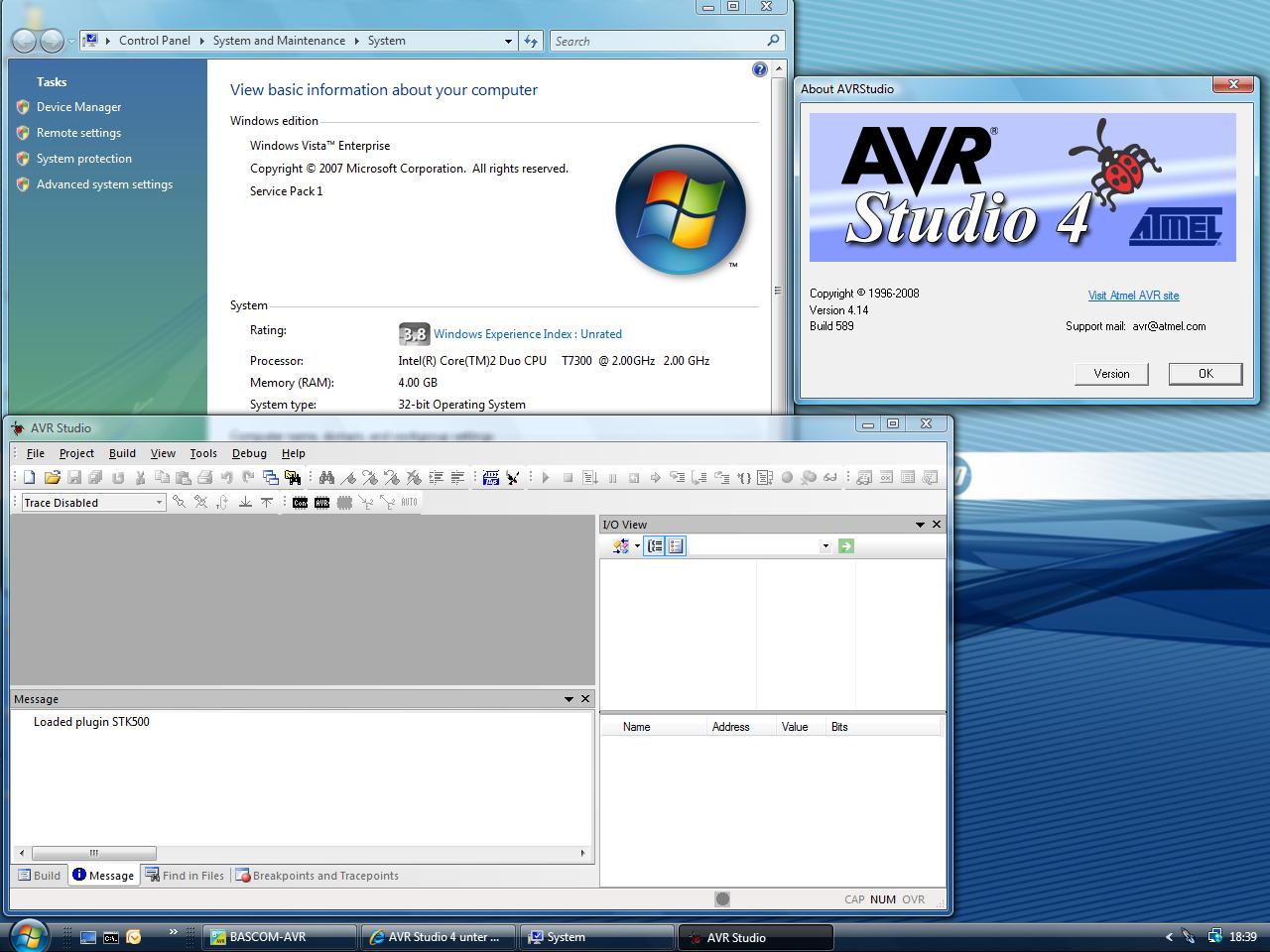
Task: Click the Find binoculars icon
Action: (326, 478)
